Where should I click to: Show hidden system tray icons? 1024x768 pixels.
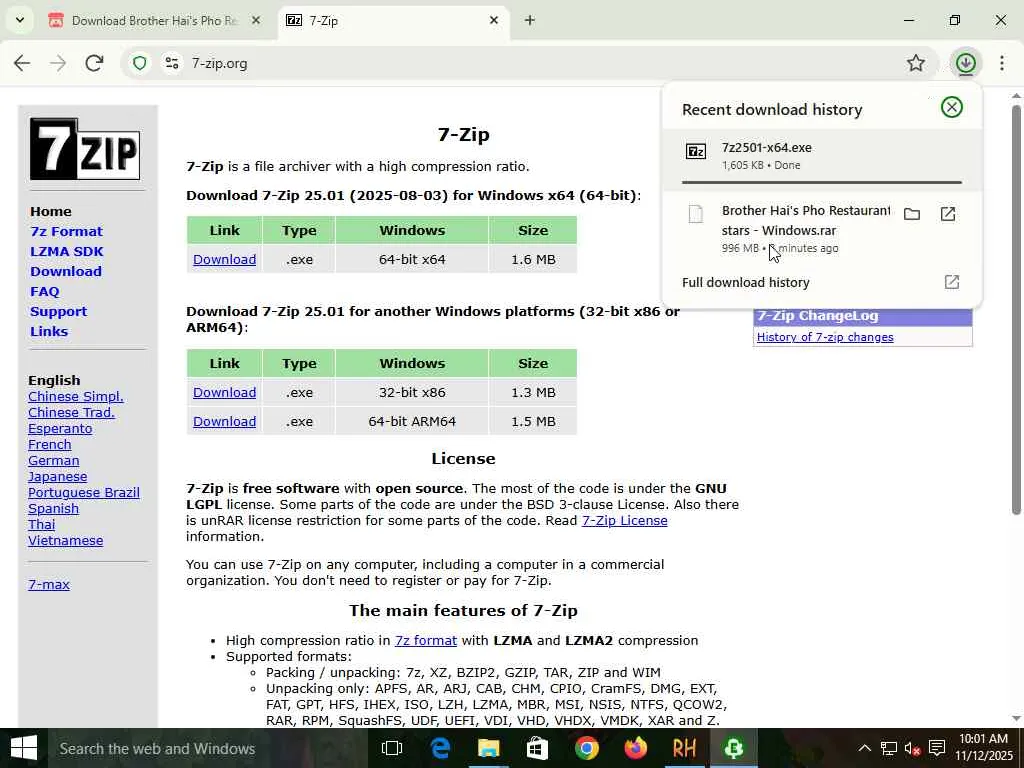864,748
